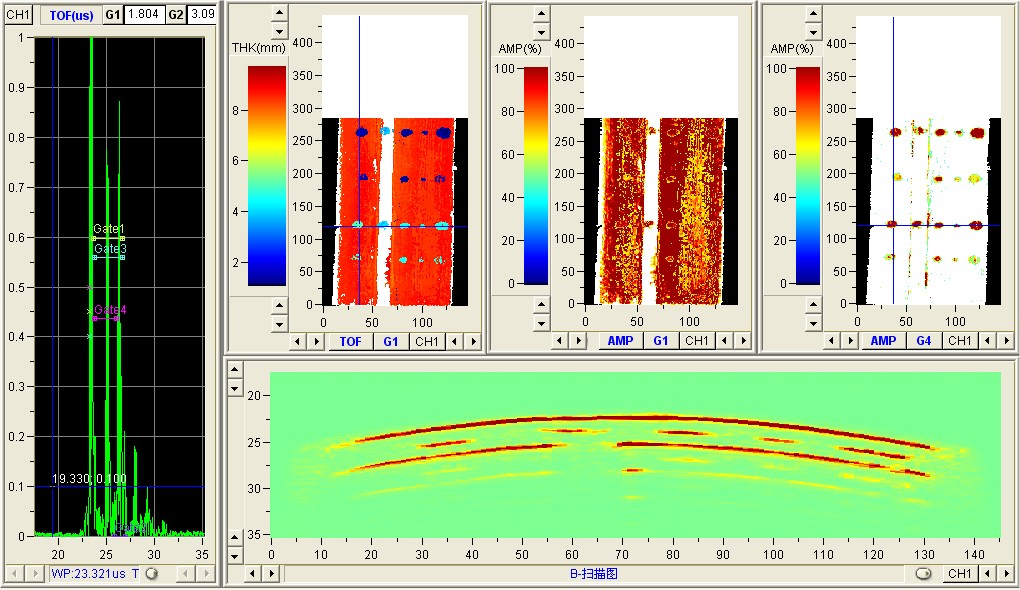Select the TOF mode button under thickness map
The height and width of the screenshot is (590, 1020).
click(x=351, y=341)
